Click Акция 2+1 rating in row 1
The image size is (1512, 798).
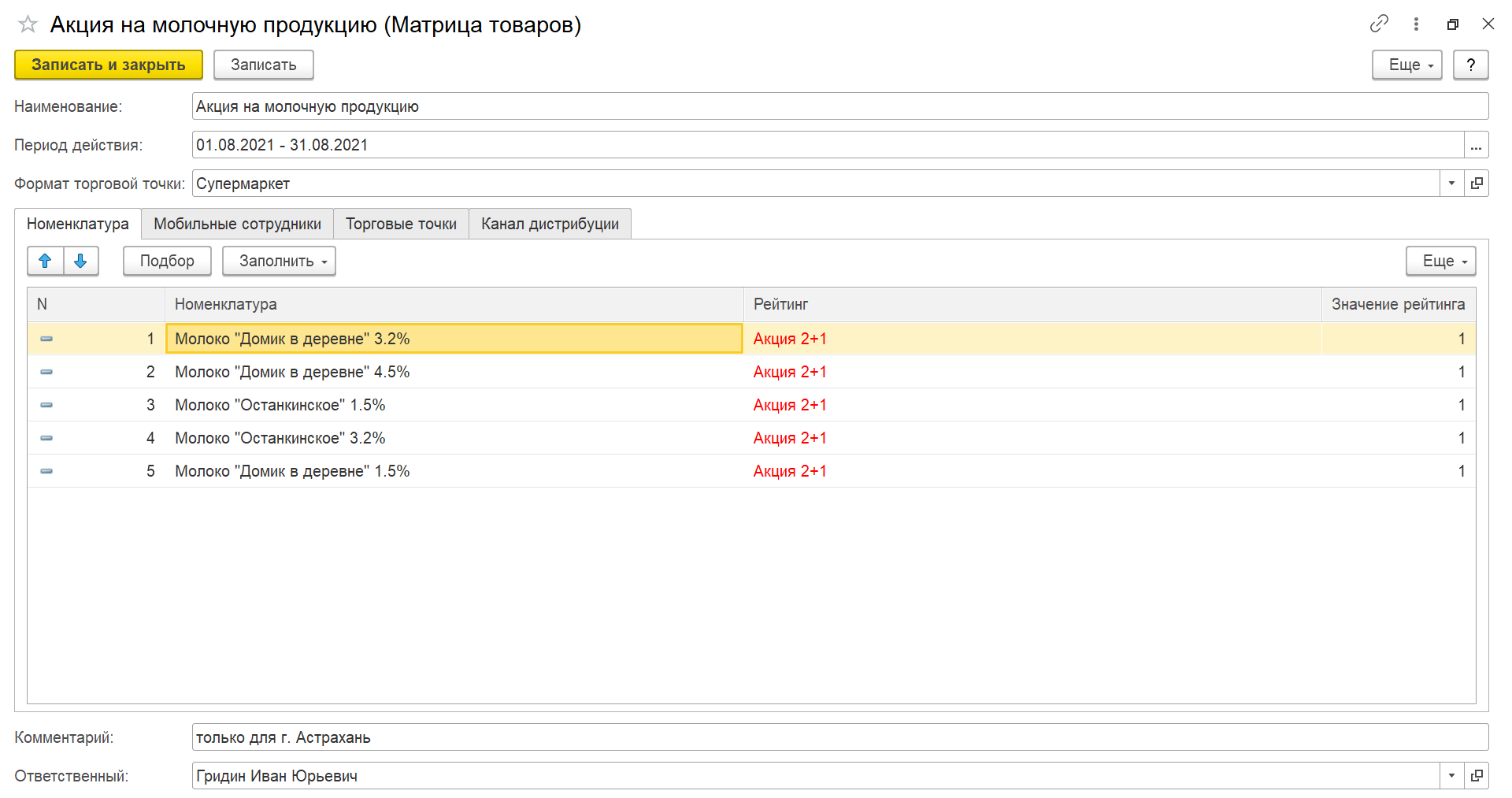coord(790,339)
